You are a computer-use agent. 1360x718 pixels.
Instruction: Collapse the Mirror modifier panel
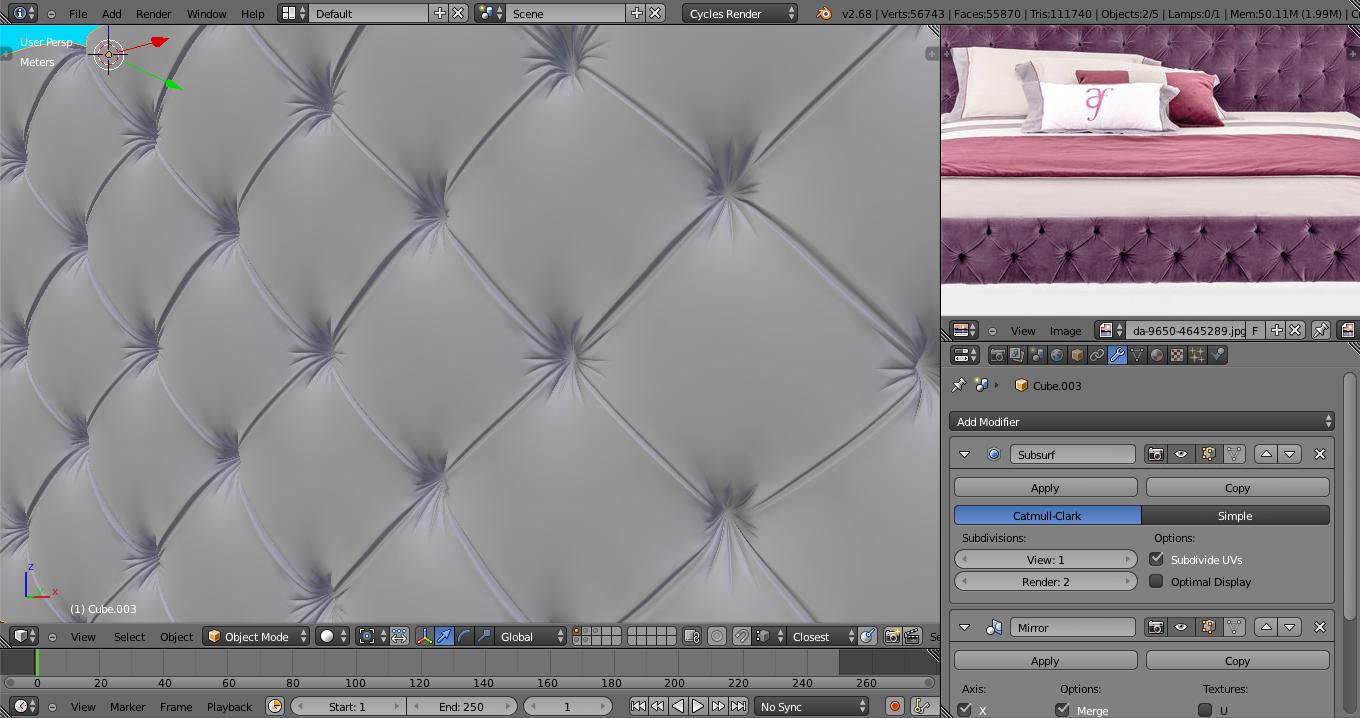click(x=964, y=627)
